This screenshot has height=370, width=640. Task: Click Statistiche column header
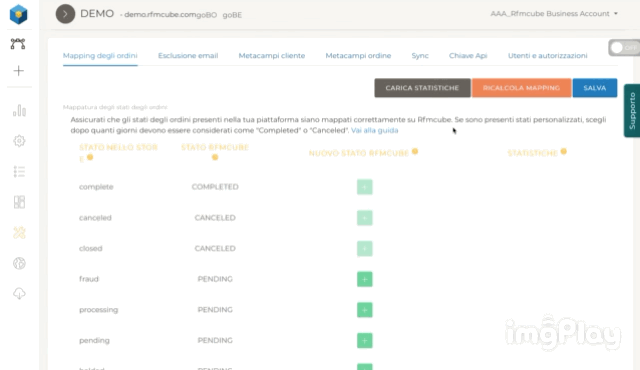click(532, 153)
